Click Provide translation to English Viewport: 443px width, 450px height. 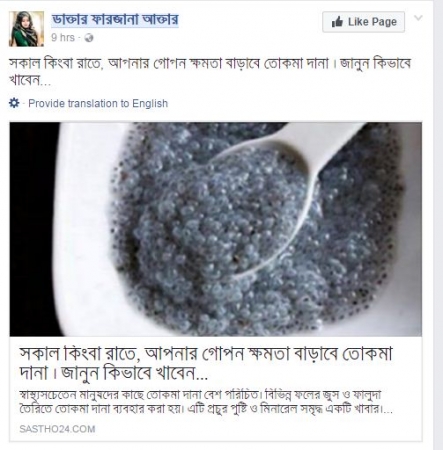[98, 103]
